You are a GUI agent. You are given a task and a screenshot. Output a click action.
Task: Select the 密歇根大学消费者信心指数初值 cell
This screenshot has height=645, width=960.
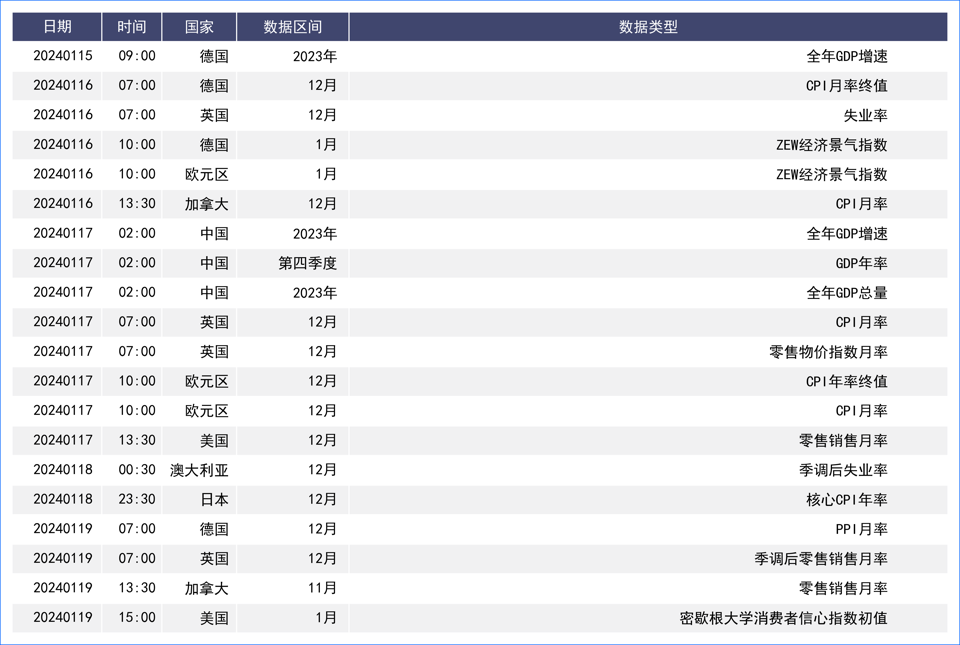(x=783, y=618)
